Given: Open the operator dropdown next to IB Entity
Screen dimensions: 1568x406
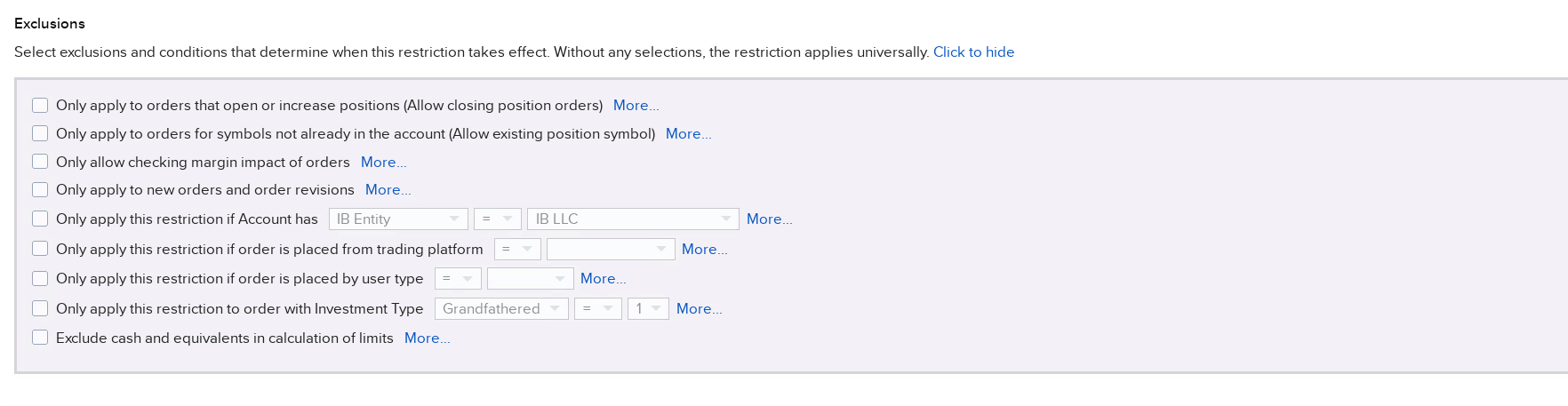Looking at the screenshot, I should pyautogui.click(x=497, y=219).
